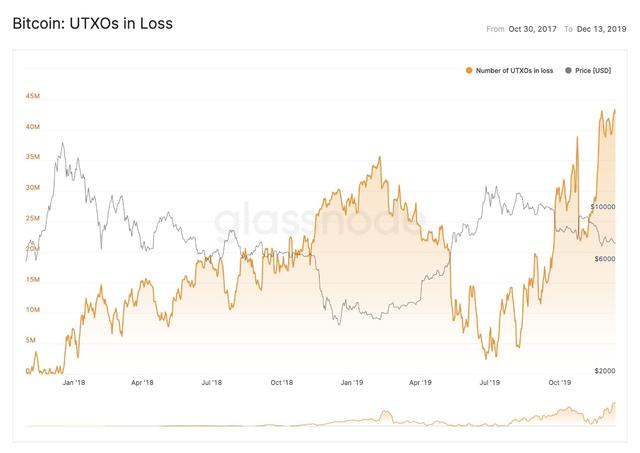640x453 pixels.
Task: Click the 45M label on the left axis
Action: point(32,96)
